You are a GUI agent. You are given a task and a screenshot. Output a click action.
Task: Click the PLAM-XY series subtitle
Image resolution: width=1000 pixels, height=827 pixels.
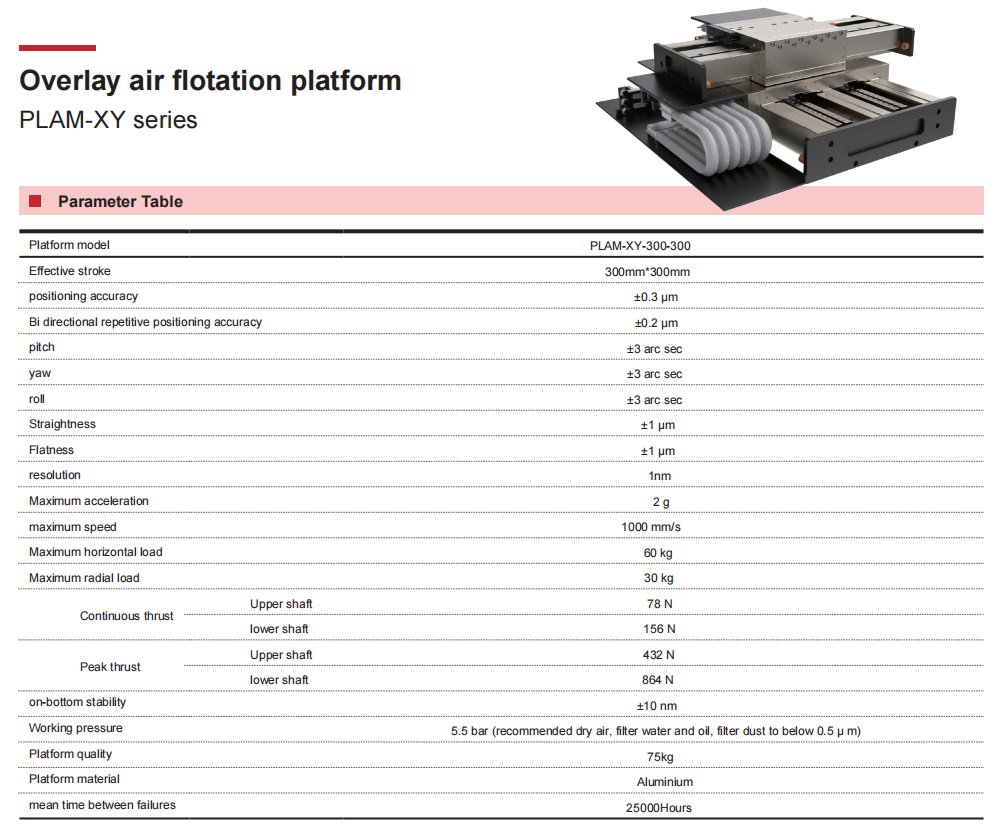pos(108,120)
